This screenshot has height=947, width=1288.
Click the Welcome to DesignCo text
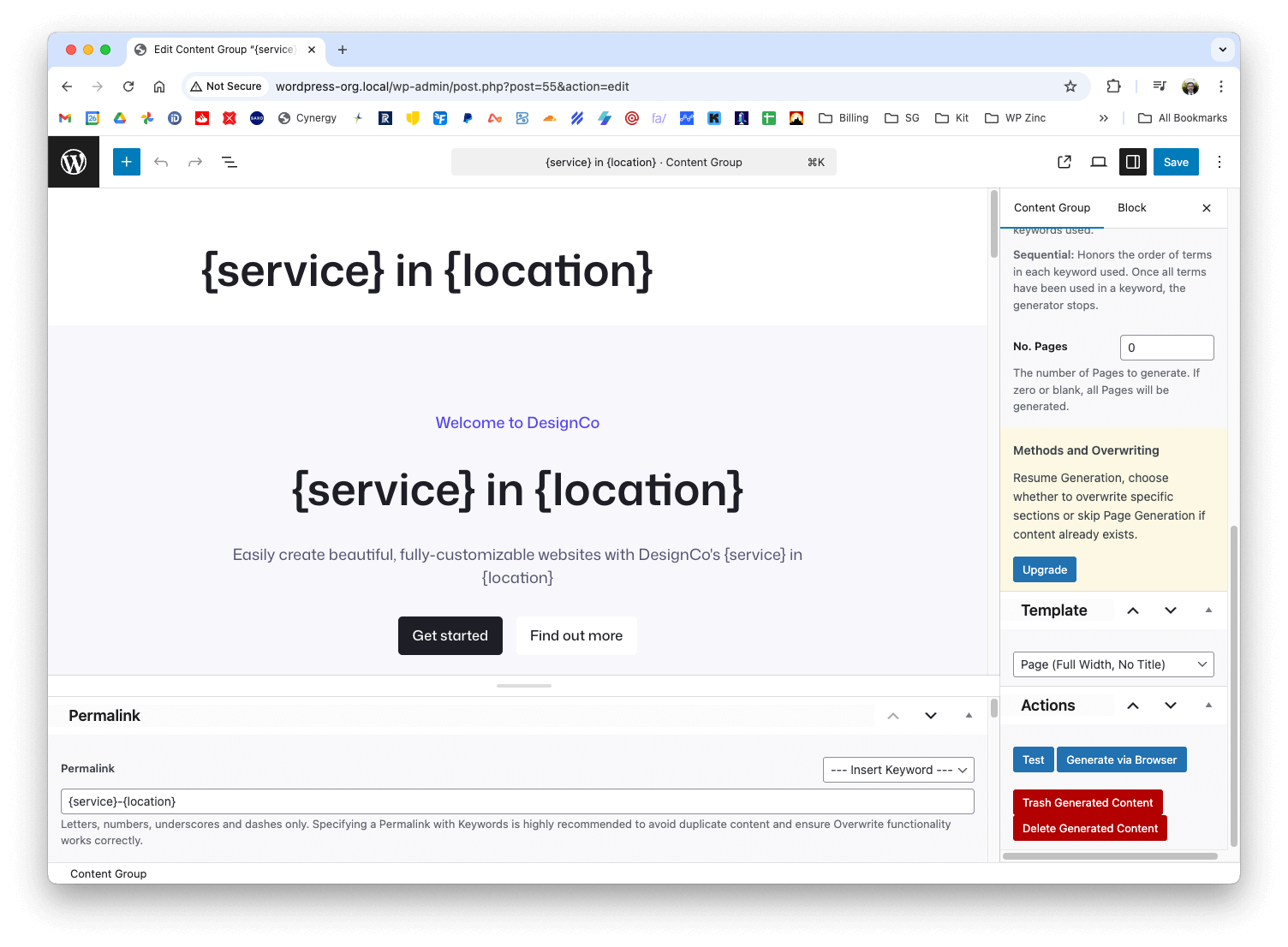[517, 423]
